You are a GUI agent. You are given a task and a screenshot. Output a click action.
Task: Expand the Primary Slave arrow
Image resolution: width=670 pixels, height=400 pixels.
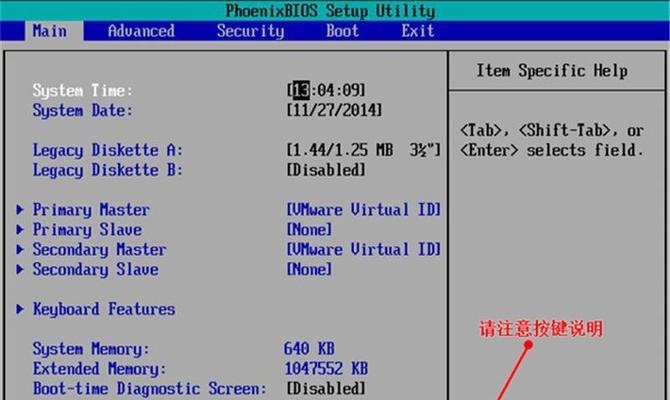20,229
